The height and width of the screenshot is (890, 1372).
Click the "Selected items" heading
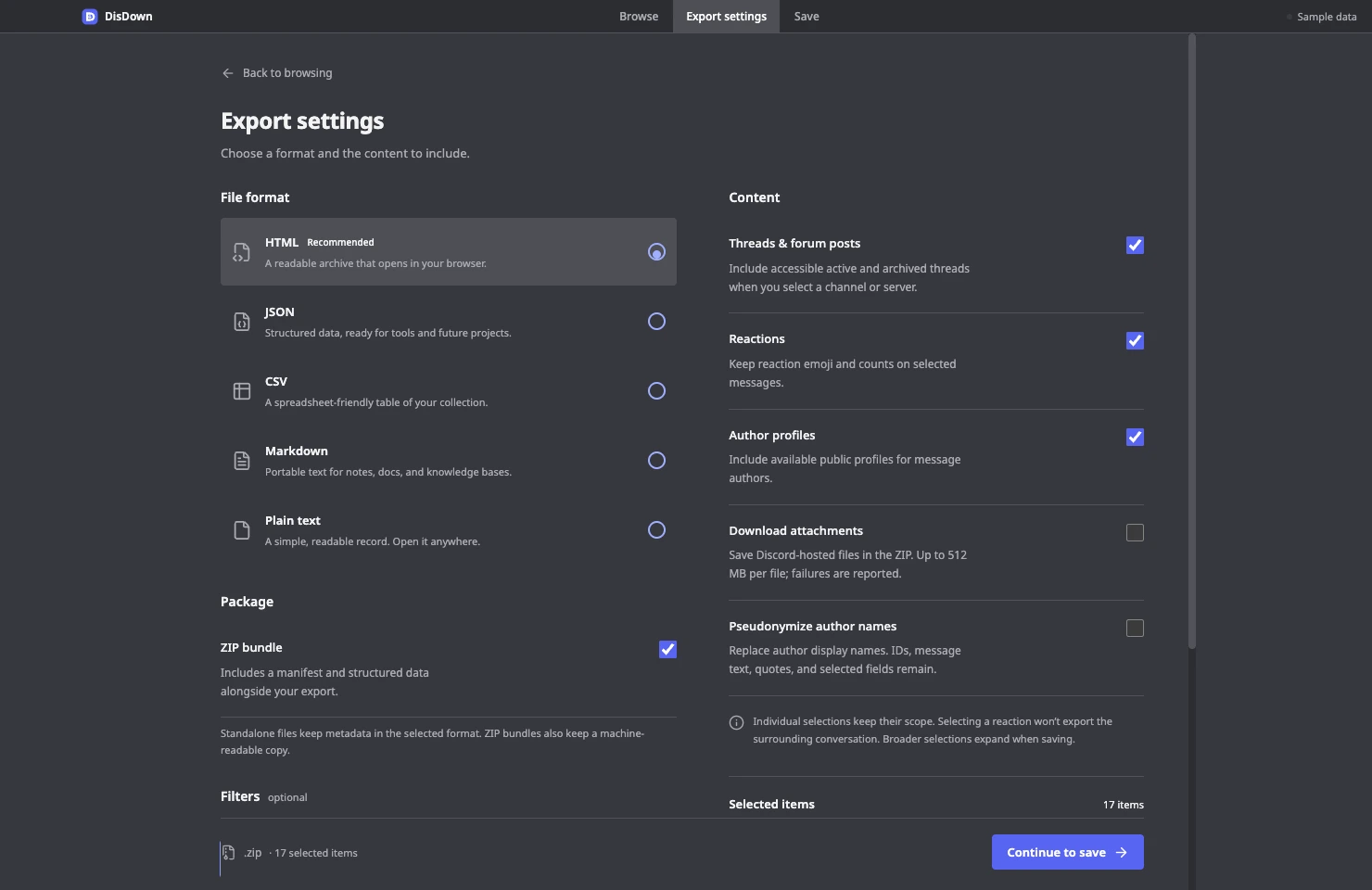point(771,805)
